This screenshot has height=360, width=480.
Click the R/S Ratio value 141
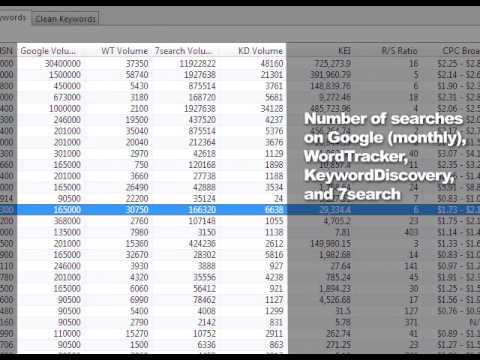(411, 266)
